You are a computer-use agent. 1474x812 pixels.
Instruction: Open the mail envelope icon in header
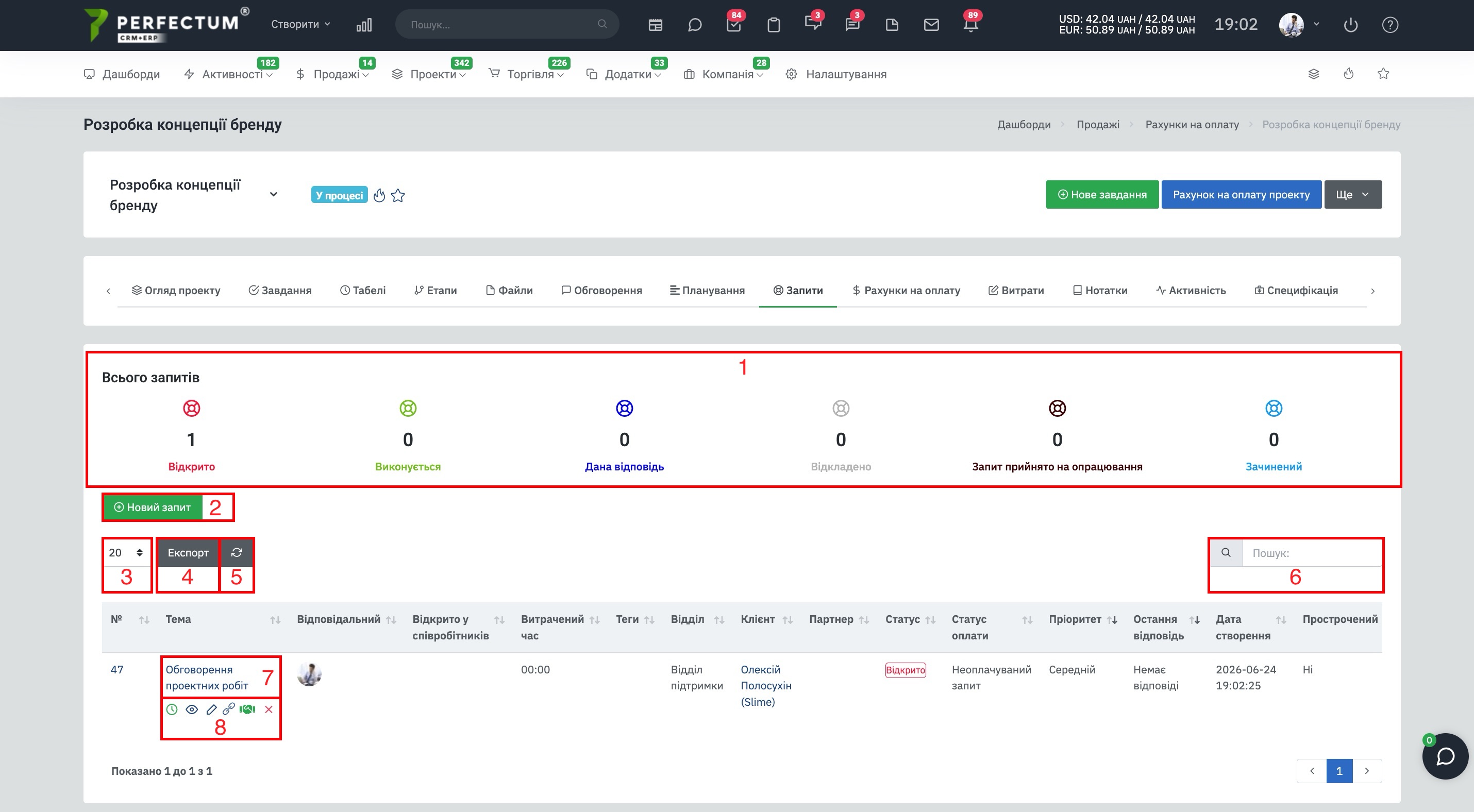point(931,25)
